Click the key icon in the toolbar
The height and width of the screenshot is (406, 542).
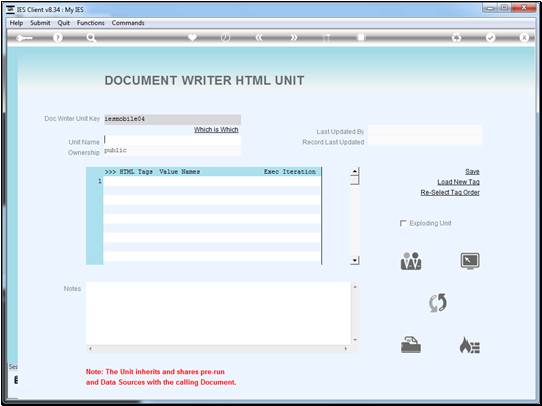click(24, 38)
